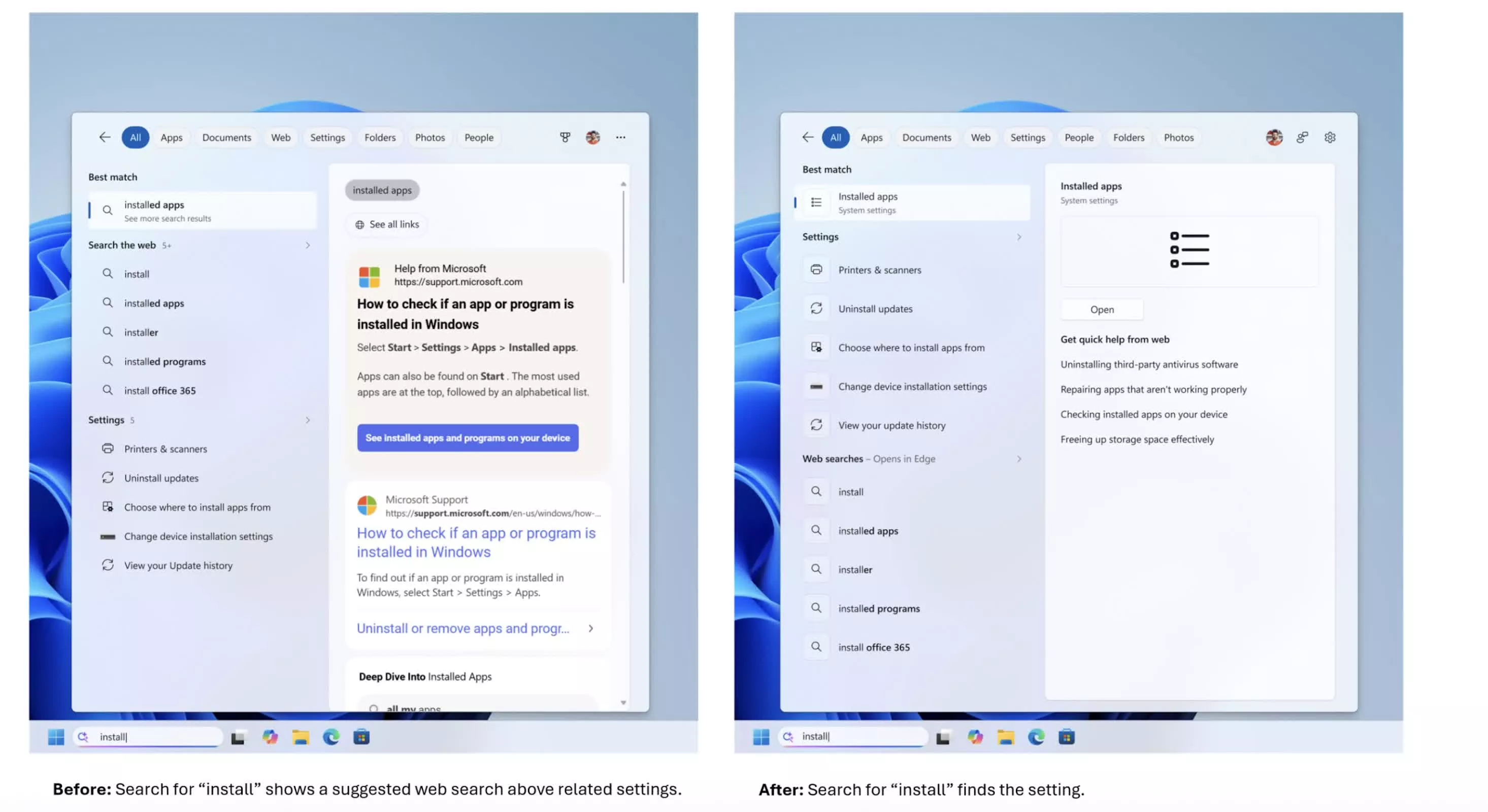Expand Search the web section in Before panel
This screenshot has height=812, width=1488.
click(308, 246)
